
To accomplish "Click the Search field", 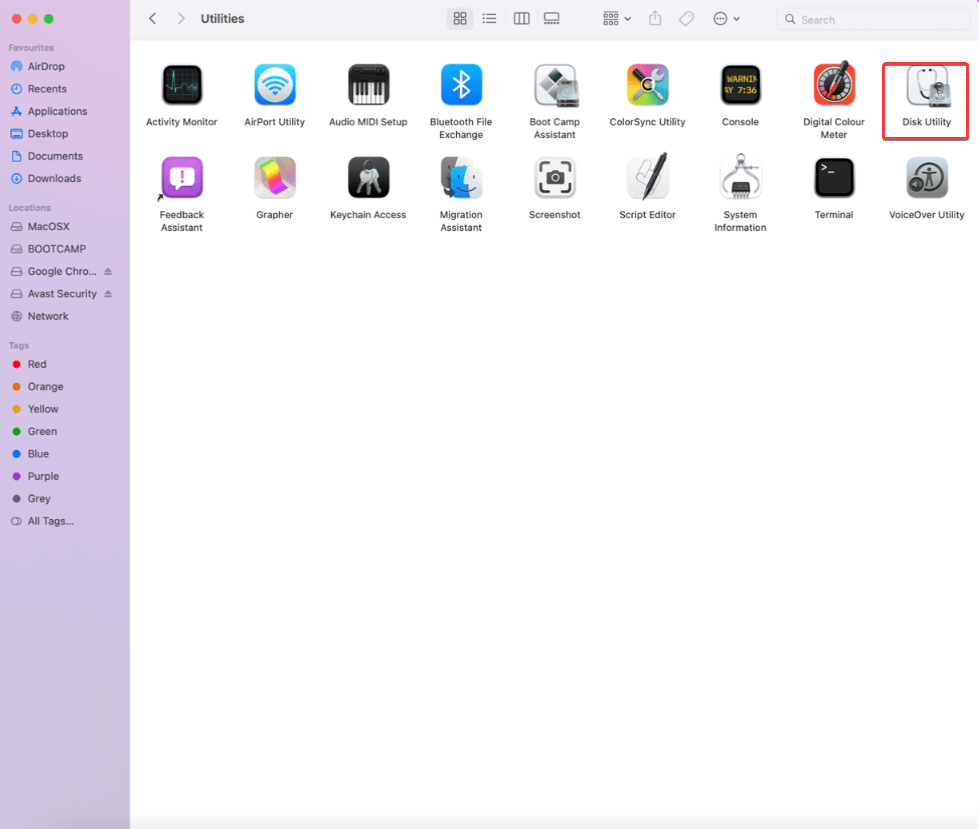I will (873, 19).
